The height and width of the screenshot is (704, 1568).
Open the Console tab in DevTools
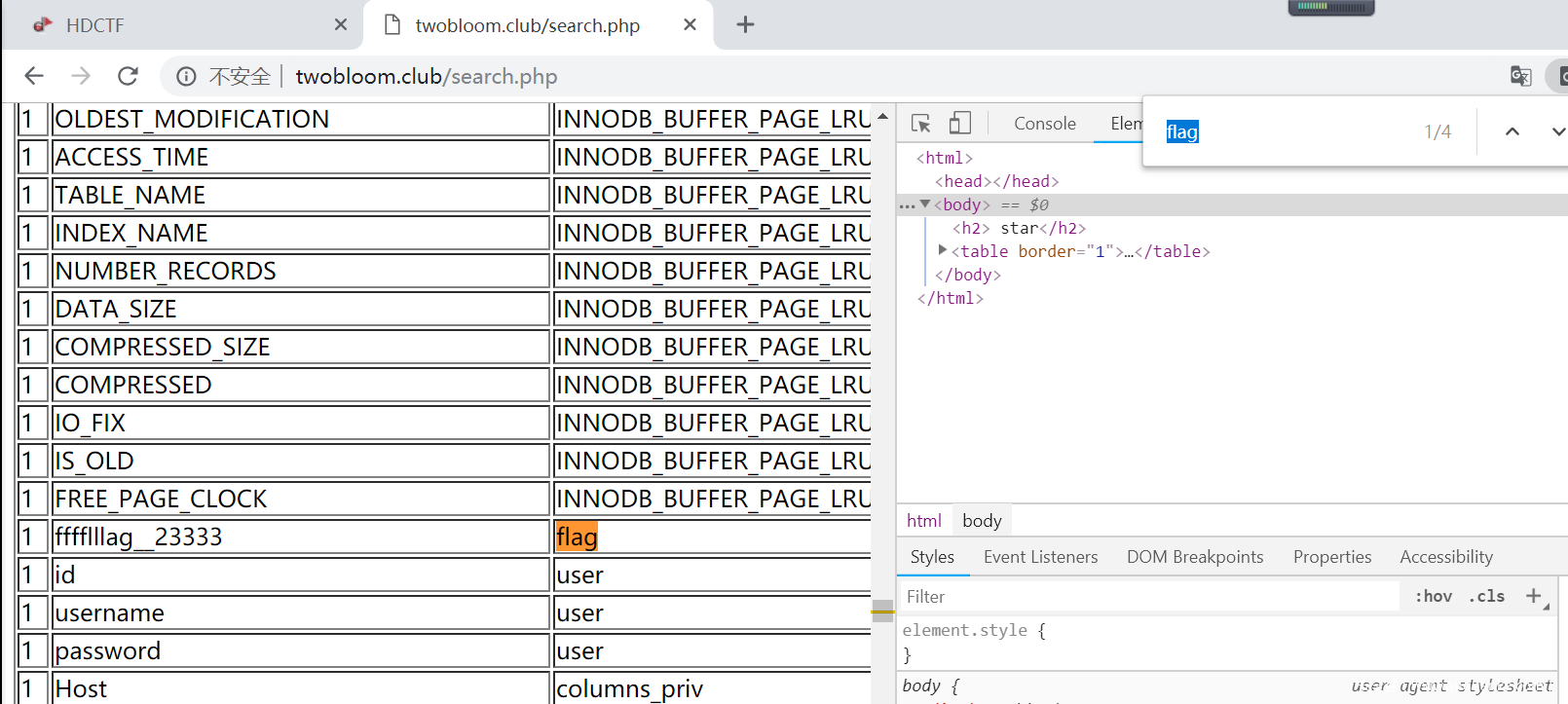pyautogui.click(x=1044, y=124)
